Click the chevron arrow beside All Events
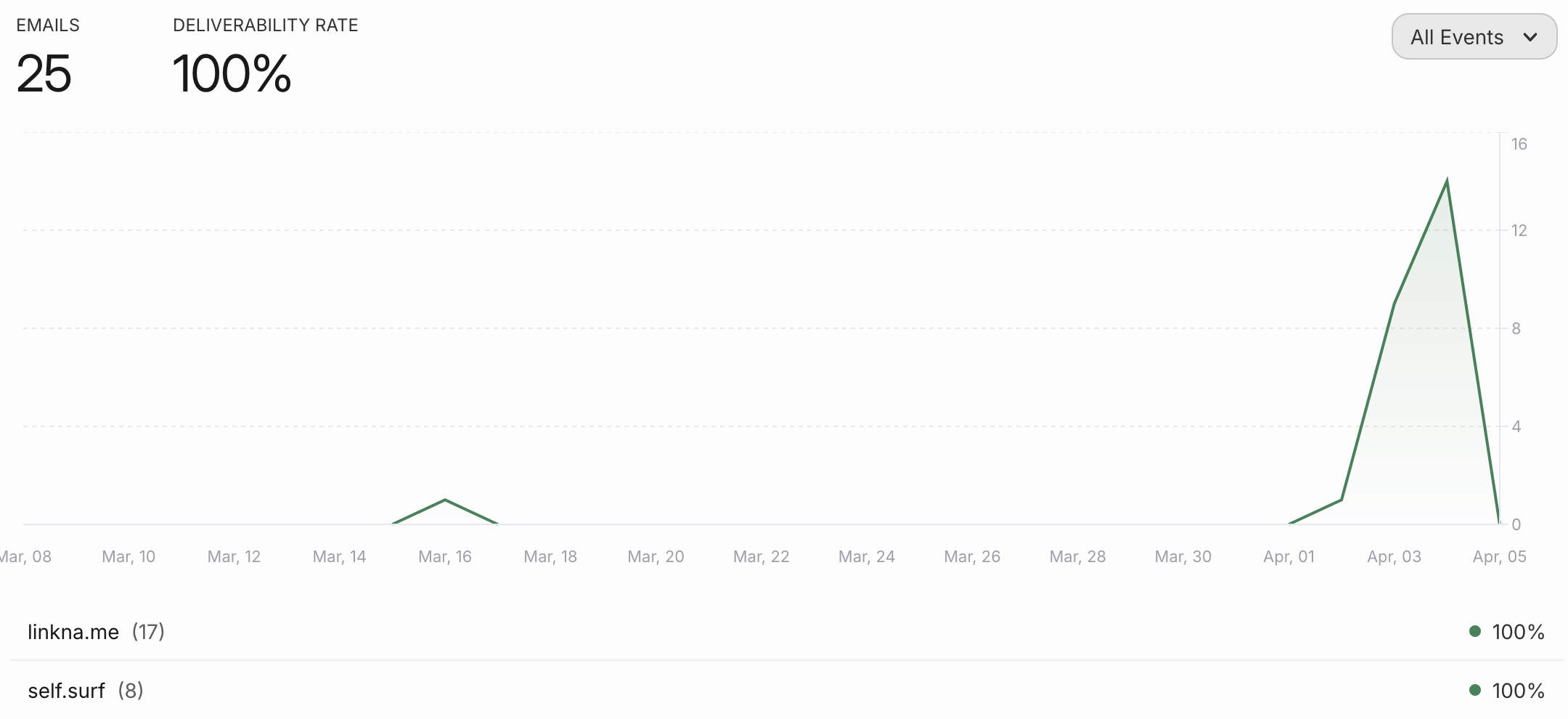 point(1530,37)
